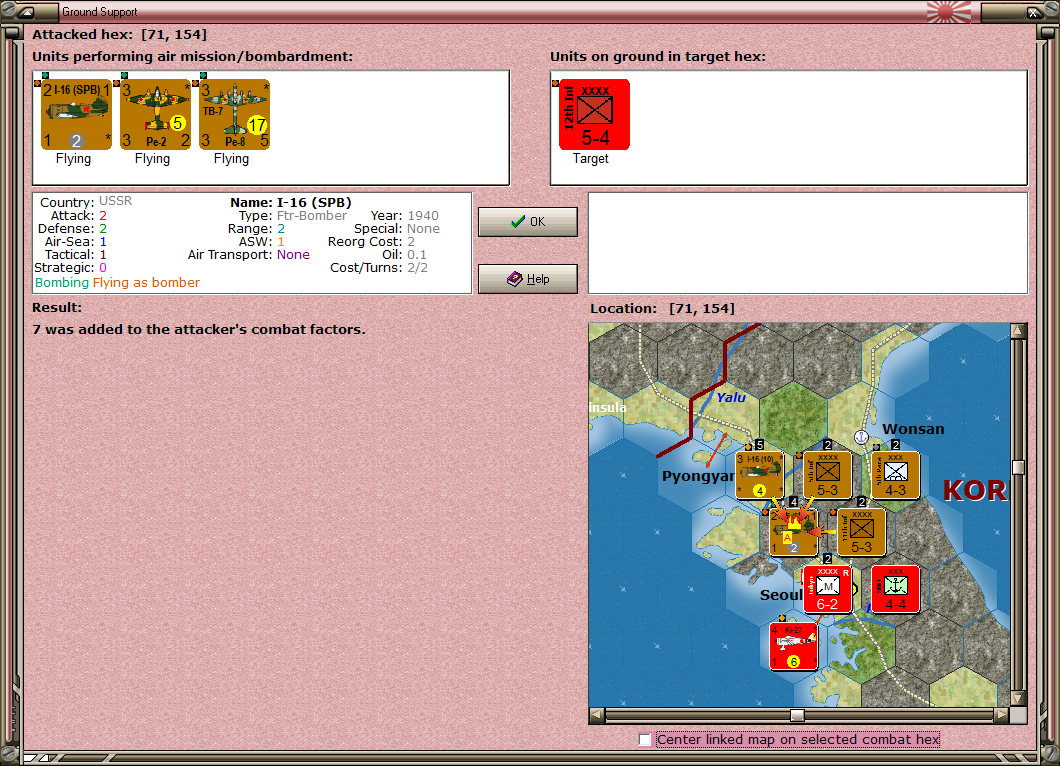Click the attacked hex air counter on map
This screenshot has height=766, width=1060.
tap(793, 532)
